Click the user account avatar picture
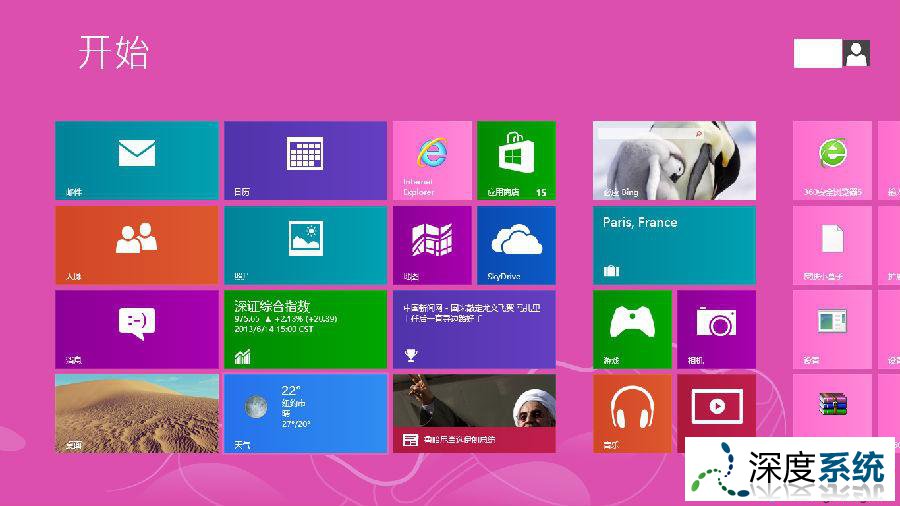The height and width of the screenshot is (506, 900). click(856, 53)
